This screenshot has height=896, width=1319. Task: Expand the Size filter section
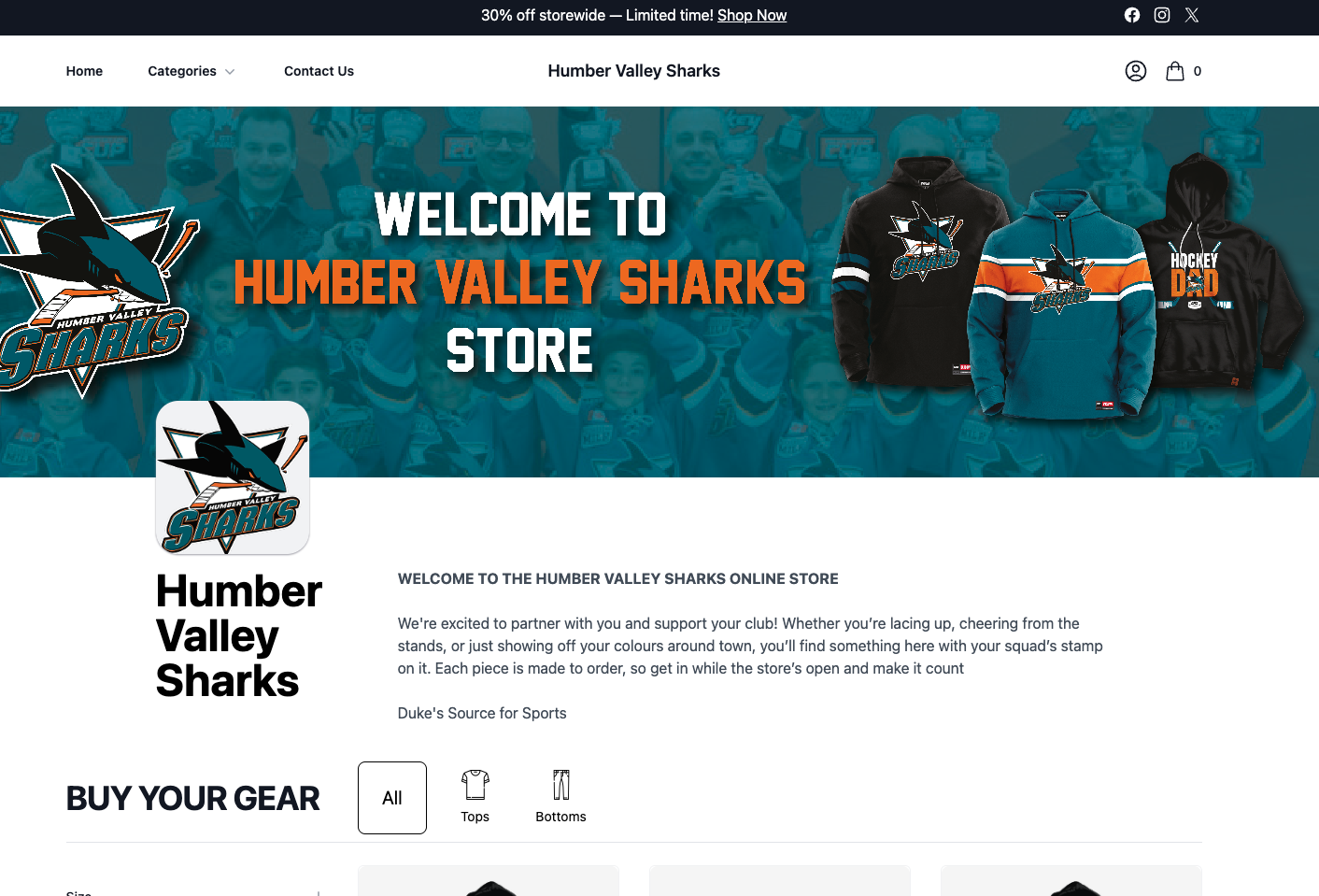coord(193,892)
